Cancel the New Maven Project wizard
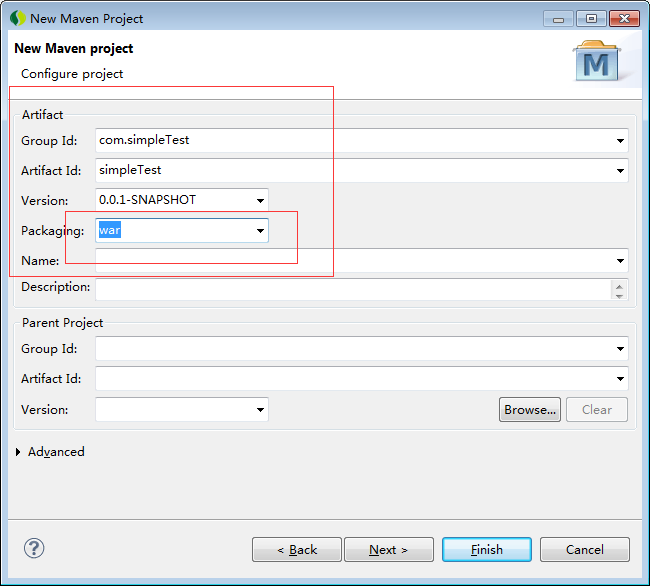This screenshot has width=650, height=586. (585, 550)
